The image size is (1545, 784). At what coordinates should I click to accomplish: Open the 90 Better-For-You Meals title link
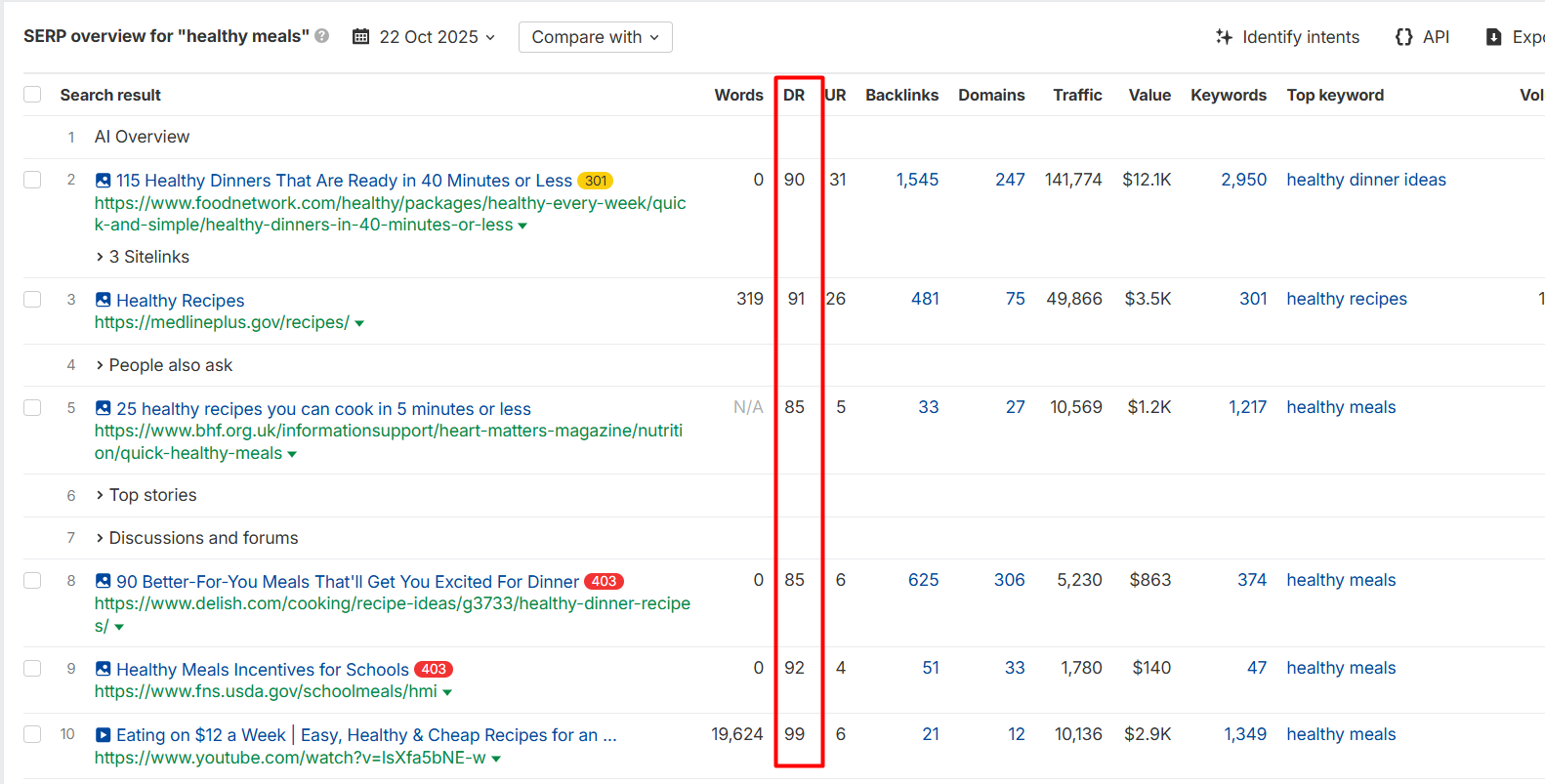[x=348, y=581]
